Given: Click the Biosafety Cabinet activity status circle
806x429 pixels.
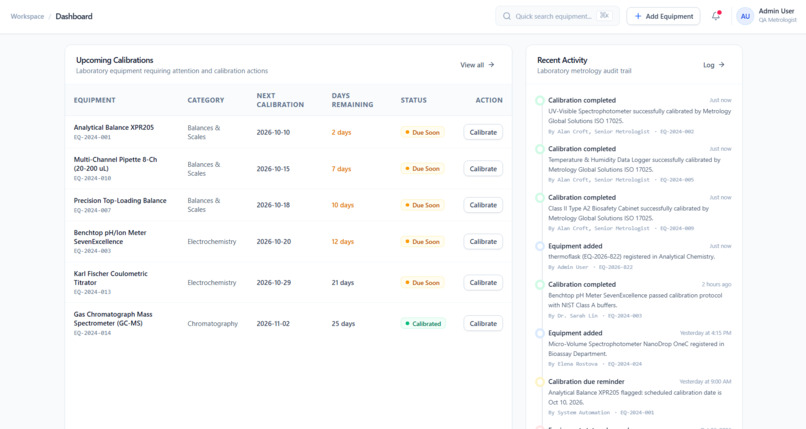Looking at the screenshot, I should (540, 198).
